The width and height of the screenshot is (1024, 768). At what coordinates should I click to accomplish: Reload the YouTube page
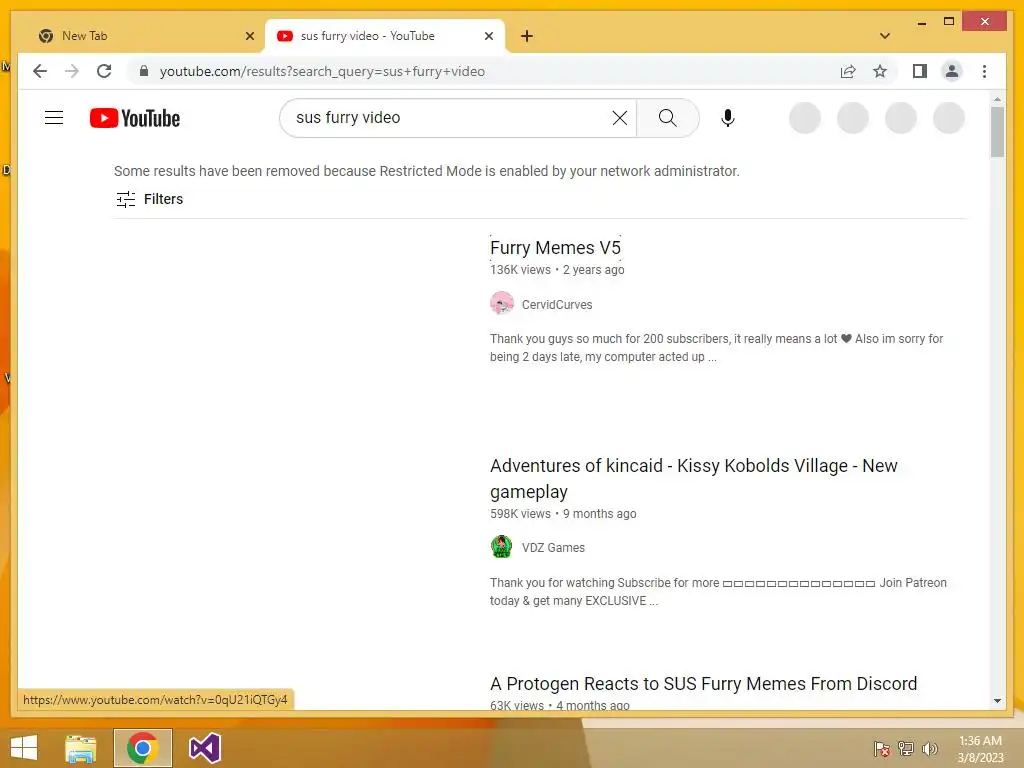pyautogui.click(x=104, y=71)
